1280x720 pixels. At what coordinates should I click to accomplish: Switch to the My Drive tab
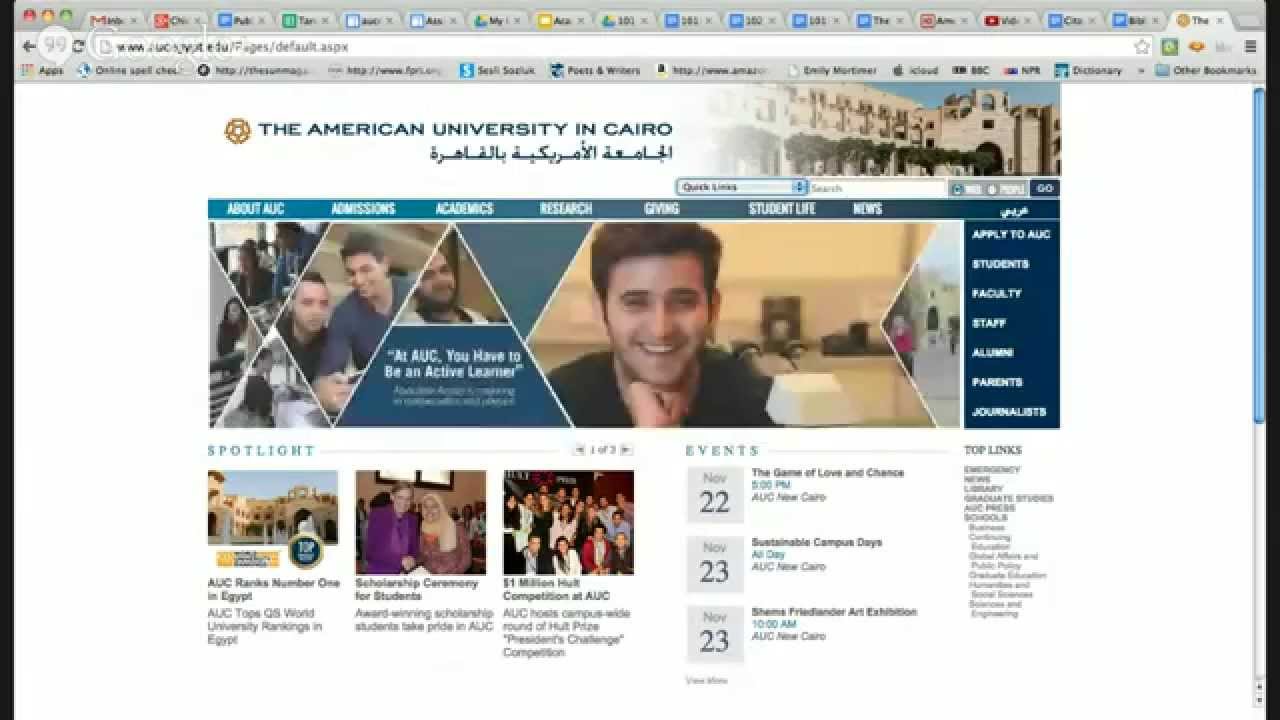pos(496,20)
